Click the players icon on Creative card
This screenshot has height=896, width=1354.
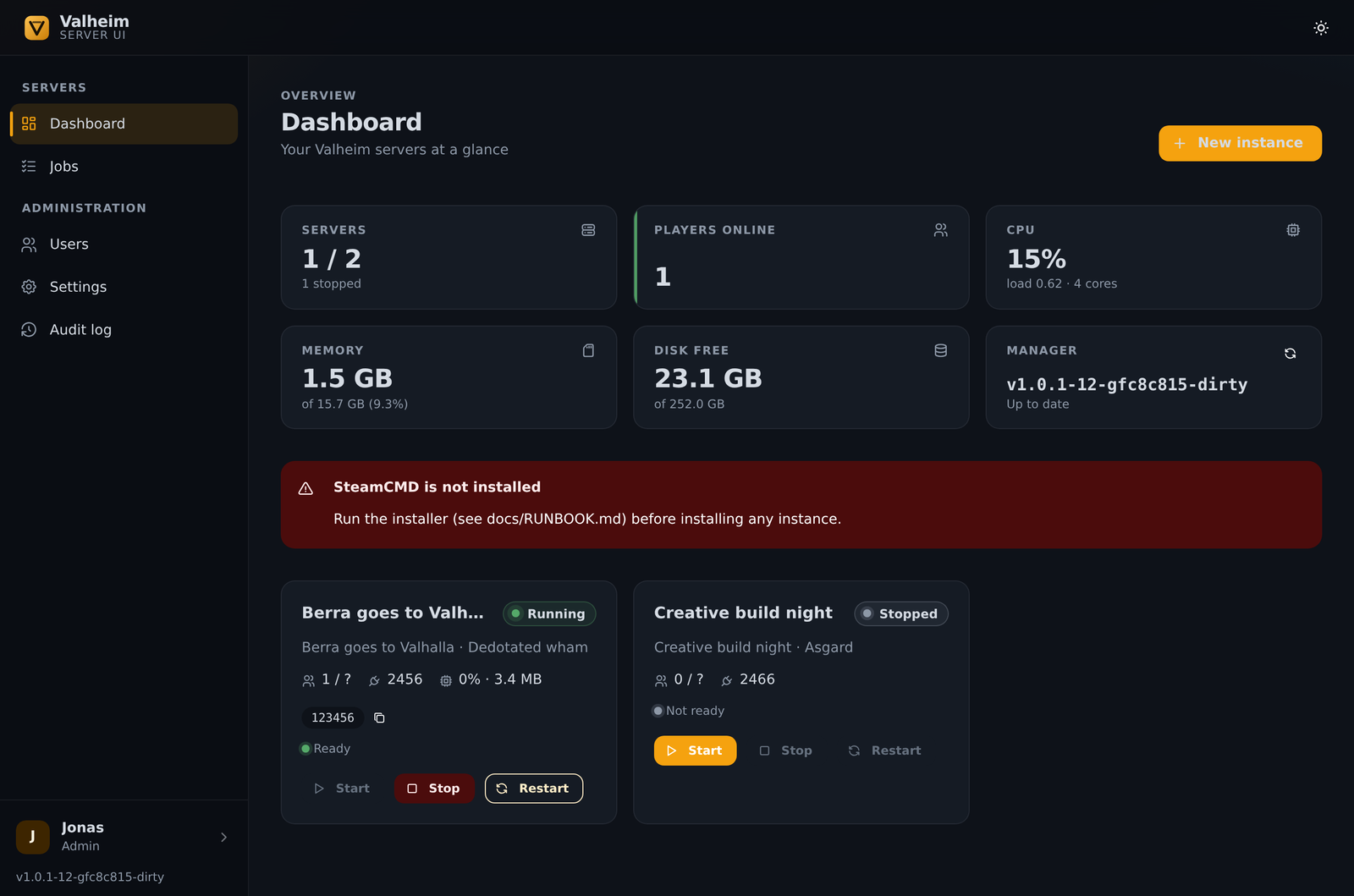[661, 680]
